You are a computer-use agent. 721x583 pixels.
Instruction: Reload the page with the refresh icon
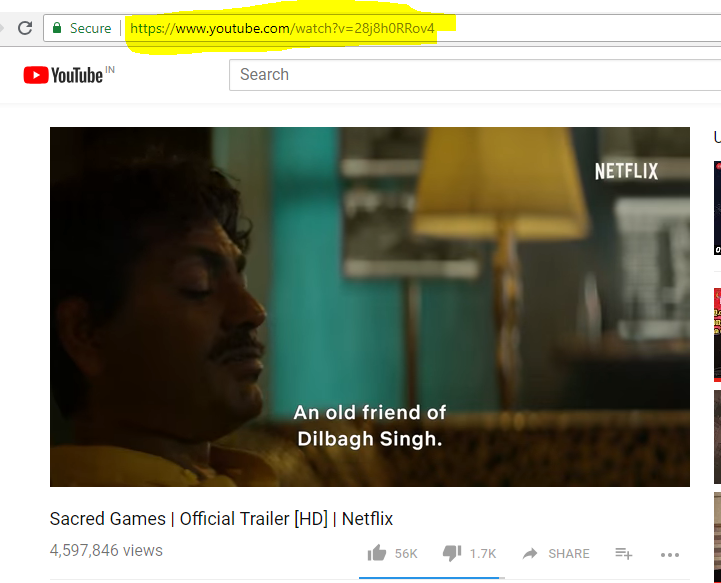tap(25, 28)
